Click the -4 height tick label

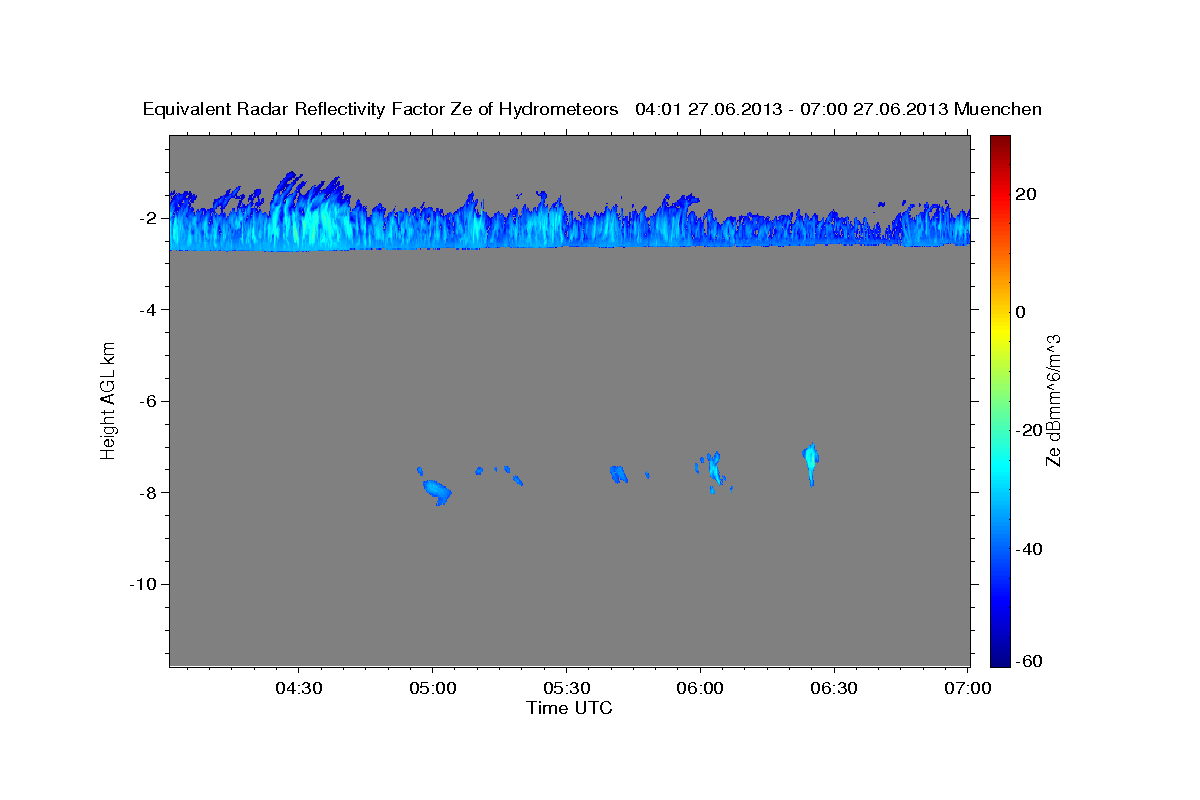pos(148,310)
